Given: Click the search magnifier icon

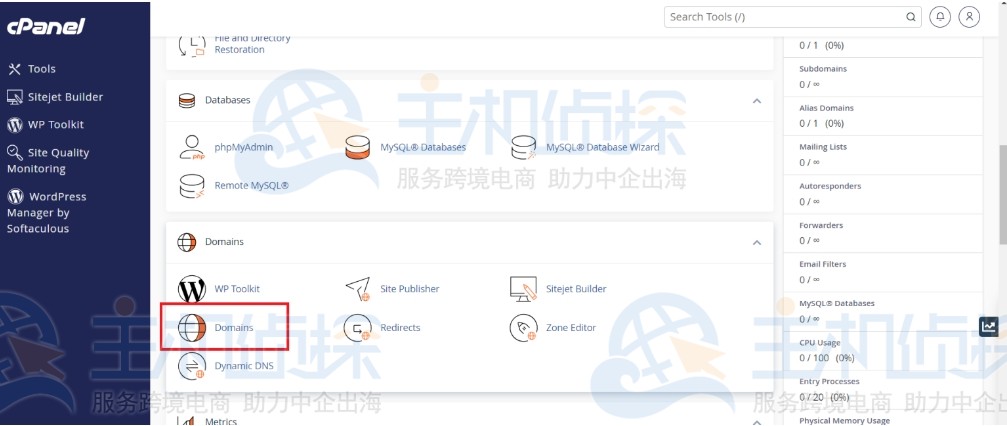Looking at the screenshot, I should pos(911,17).
